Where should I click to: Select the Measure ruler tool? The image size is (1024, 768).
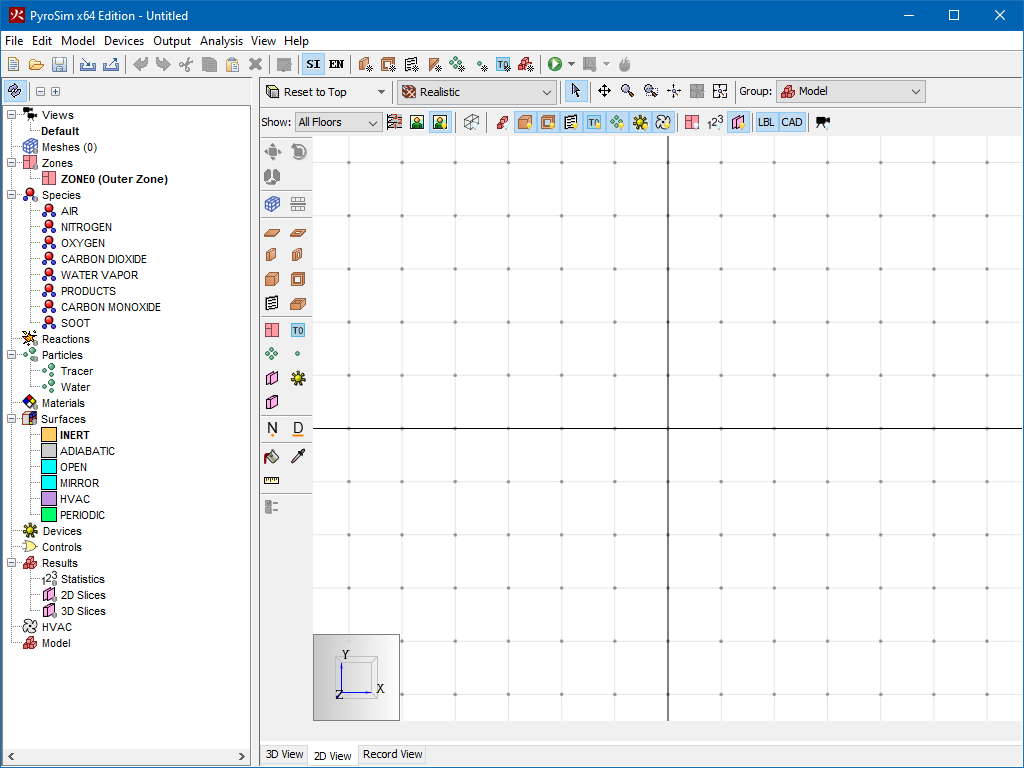tap(272, 481)
